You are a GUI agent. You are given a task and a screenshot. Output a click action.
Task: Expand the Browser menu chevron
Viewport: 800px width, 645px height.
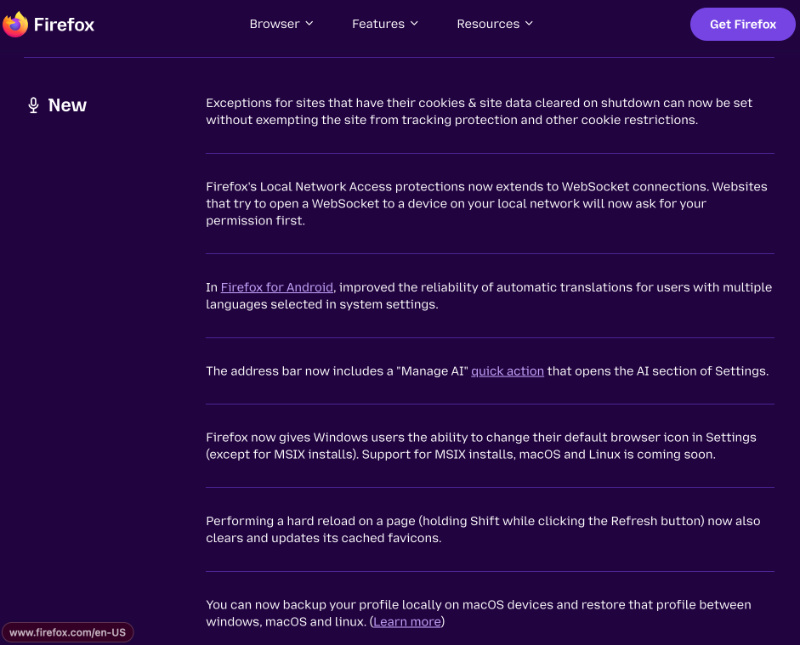point(309,23)
